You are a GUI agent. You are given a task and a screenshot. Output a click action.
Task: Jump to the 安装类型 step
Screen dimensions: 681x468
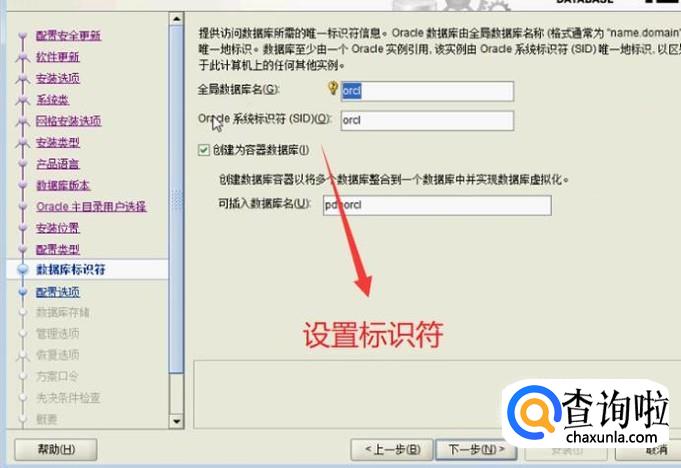pos(57,142)
